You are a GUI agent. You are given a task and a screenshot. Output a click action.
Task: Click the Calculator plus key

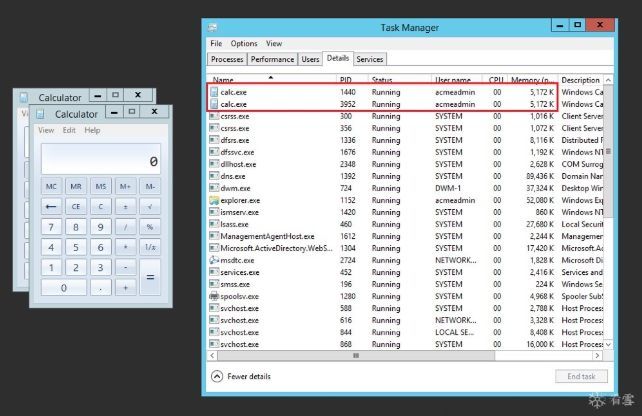125,287
